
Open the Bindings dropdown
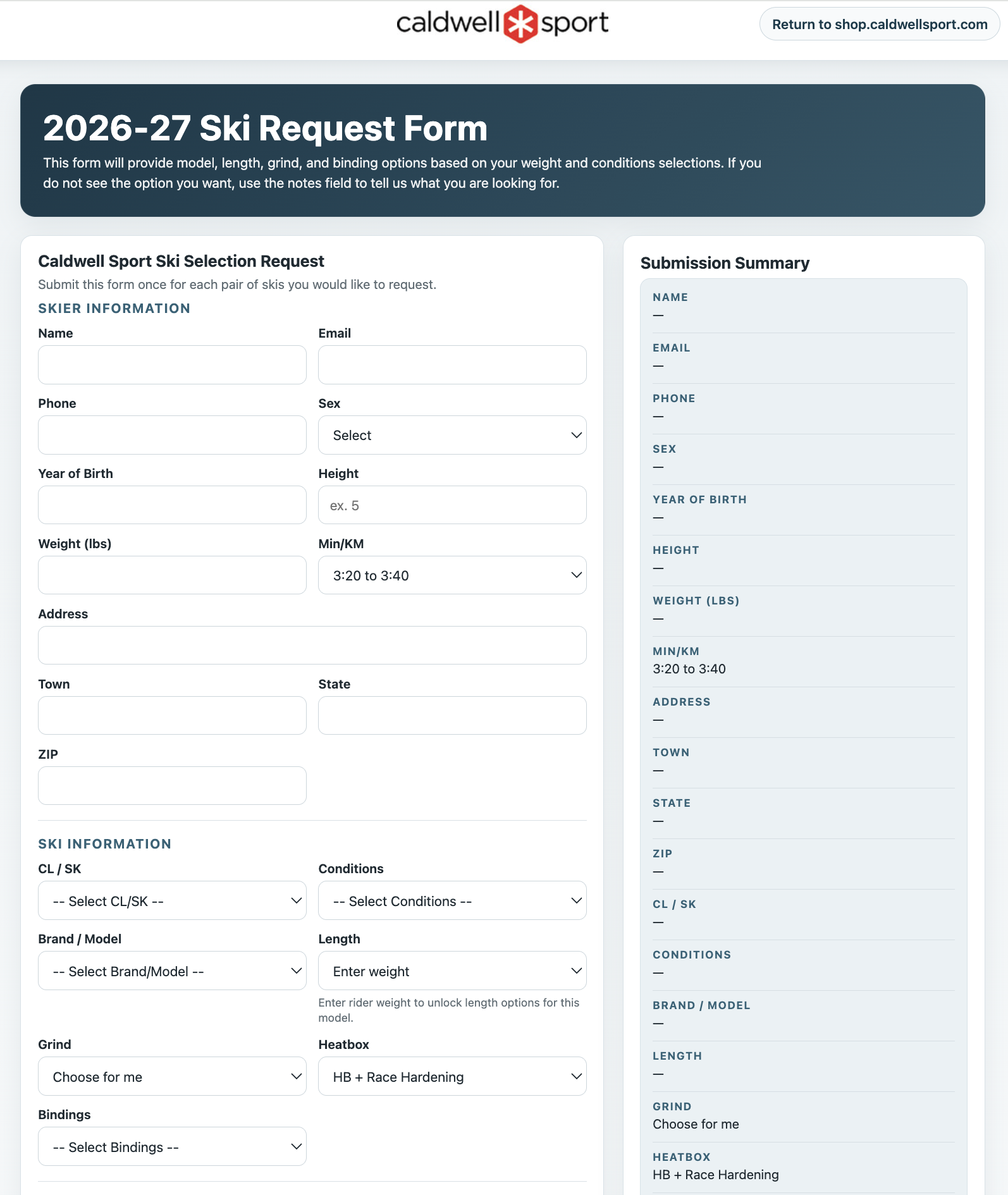pos(172,1147)
